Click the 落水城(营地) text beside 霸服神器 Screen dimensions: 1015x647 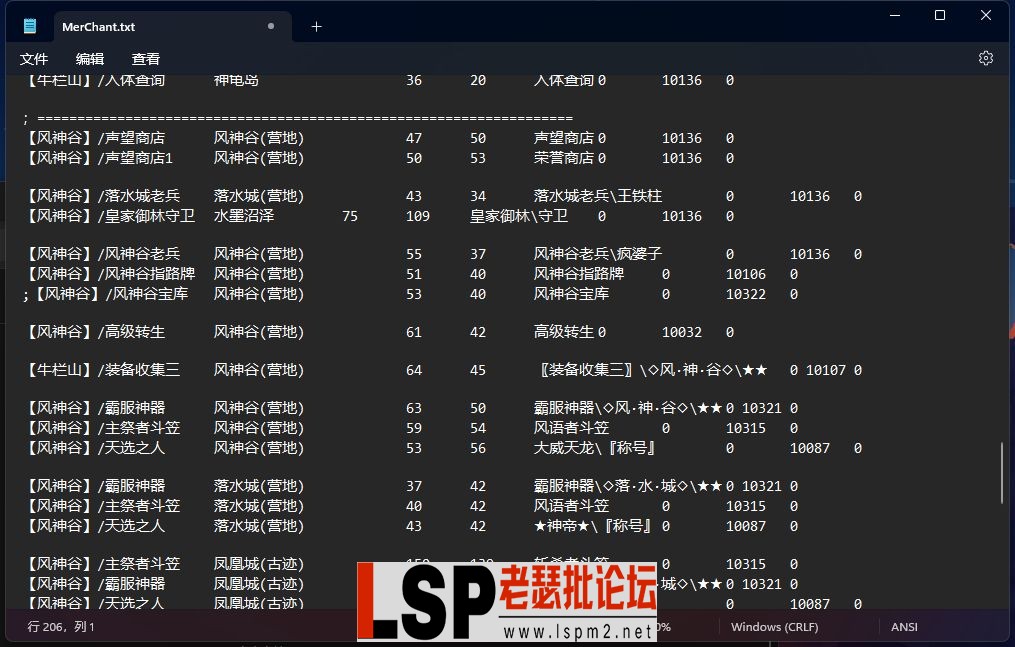(x=258, y=486)
